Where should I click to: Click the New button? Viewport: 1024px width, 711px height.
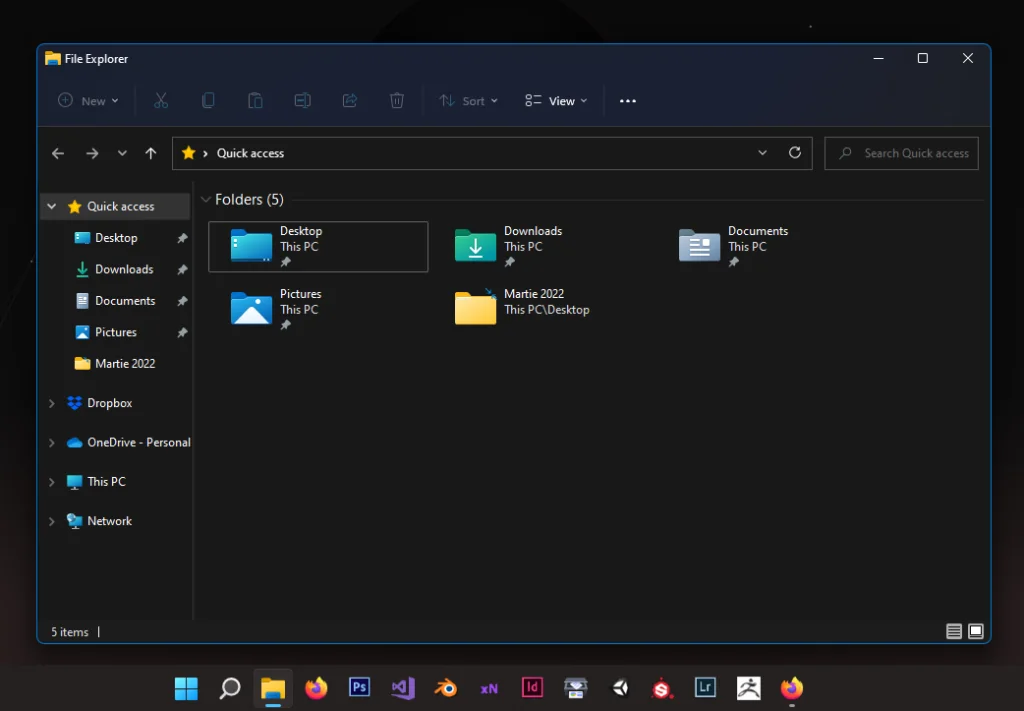[88, 101]
